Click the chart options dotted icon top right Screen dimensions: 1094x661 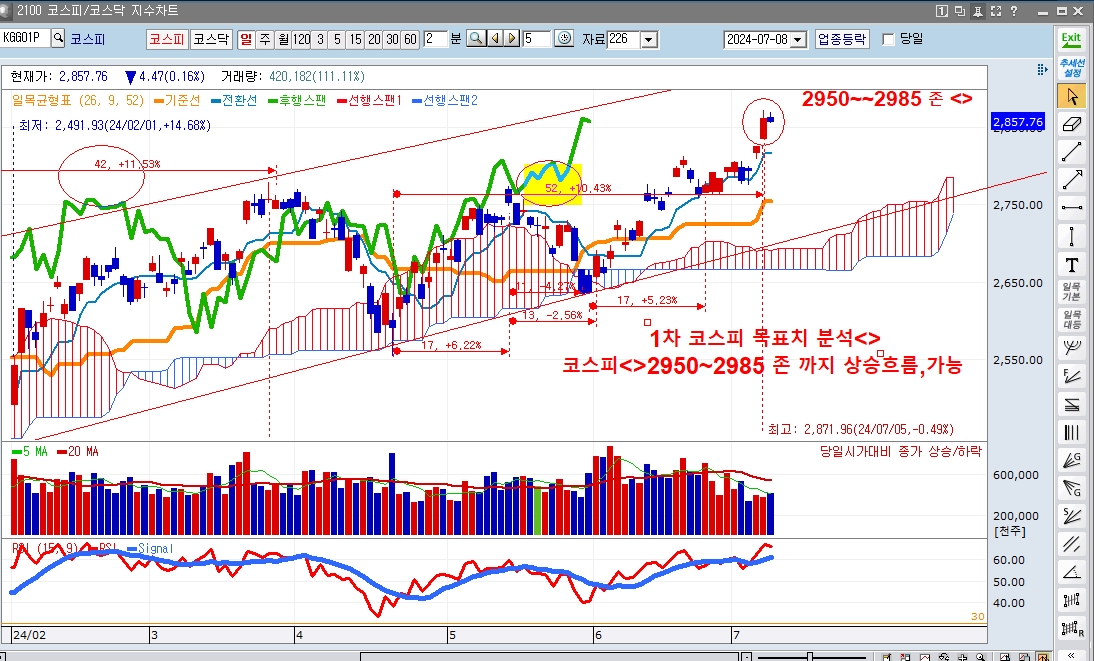[x=1042, y=69]
